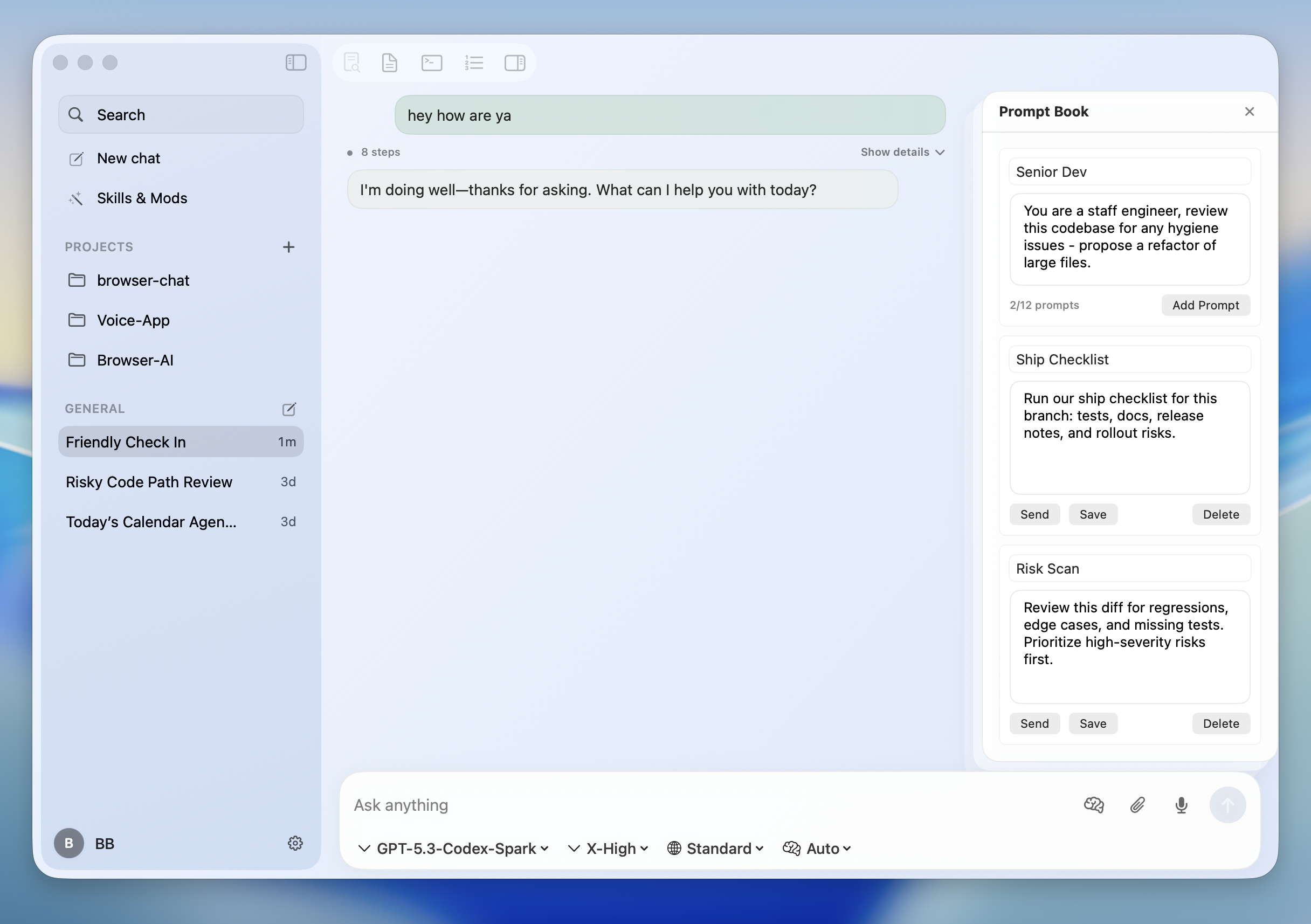Send the Ship Checklist prompt
Image resolution: width=1311 pixels, height=924 pixels.
[1034, 514]
